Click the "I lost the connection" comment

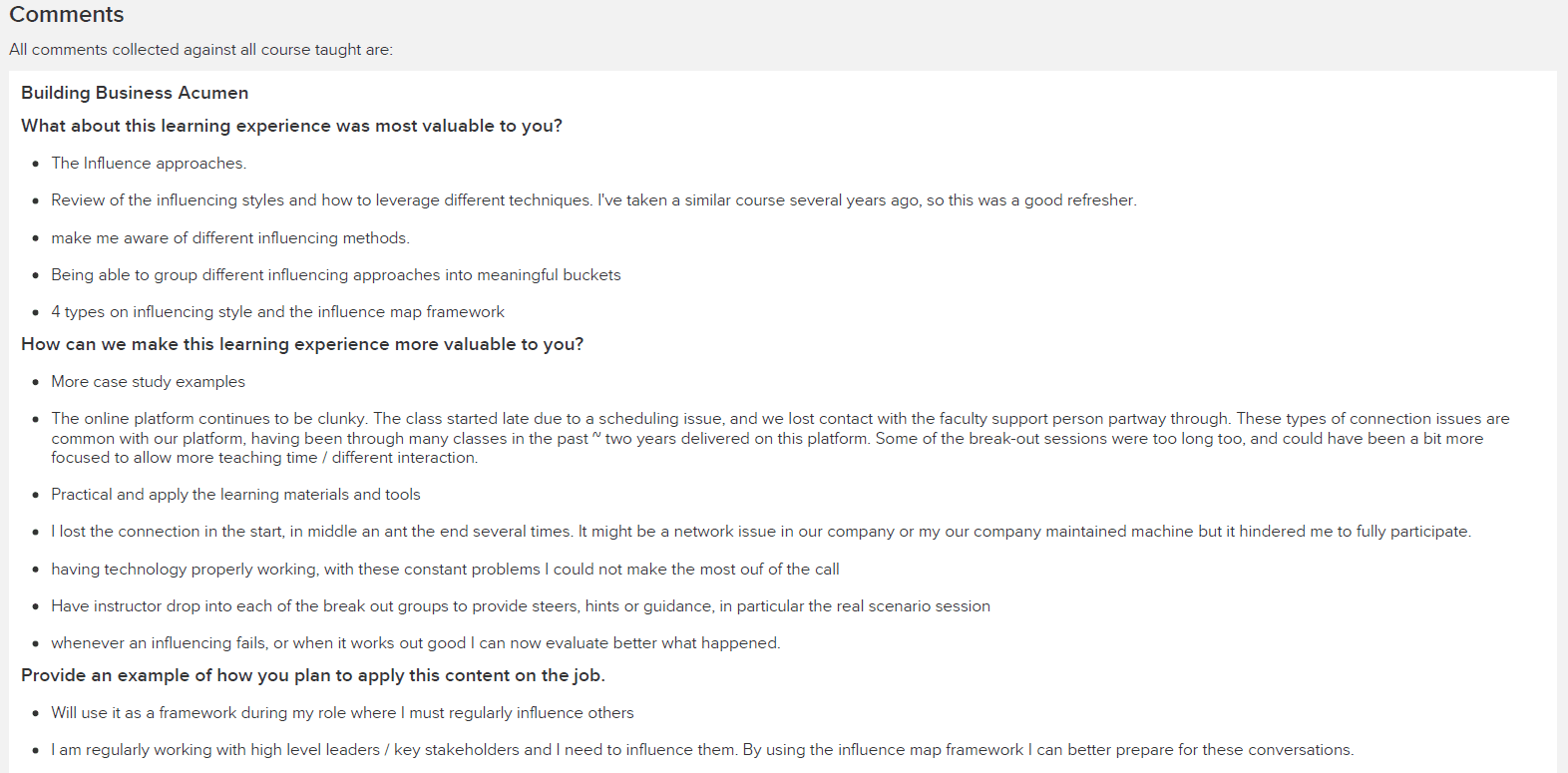click(x=761, y=532)
